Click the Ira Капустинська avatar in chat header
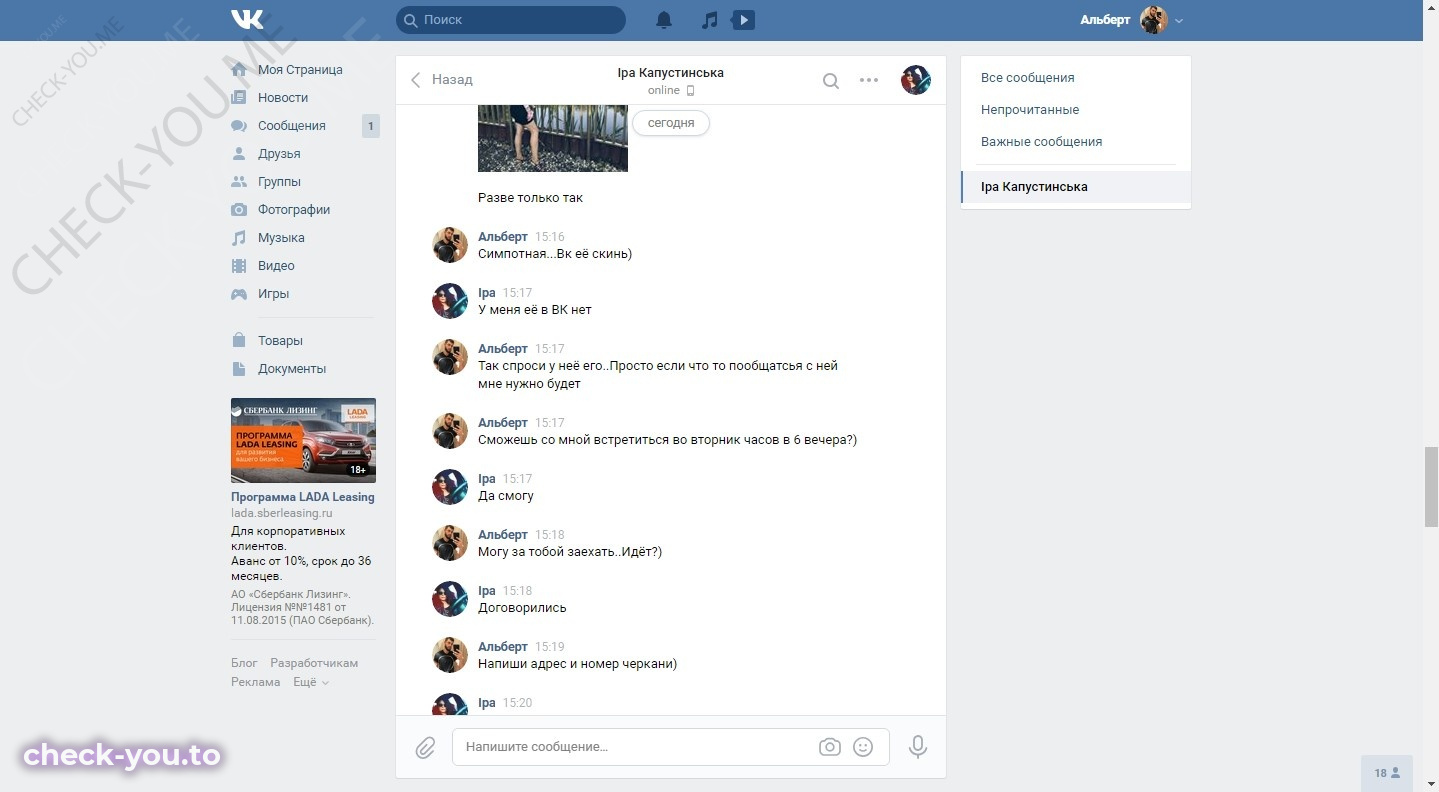The width and height of the screenshot is (1439, 792). pyautogui.click(x=916, y=80)
